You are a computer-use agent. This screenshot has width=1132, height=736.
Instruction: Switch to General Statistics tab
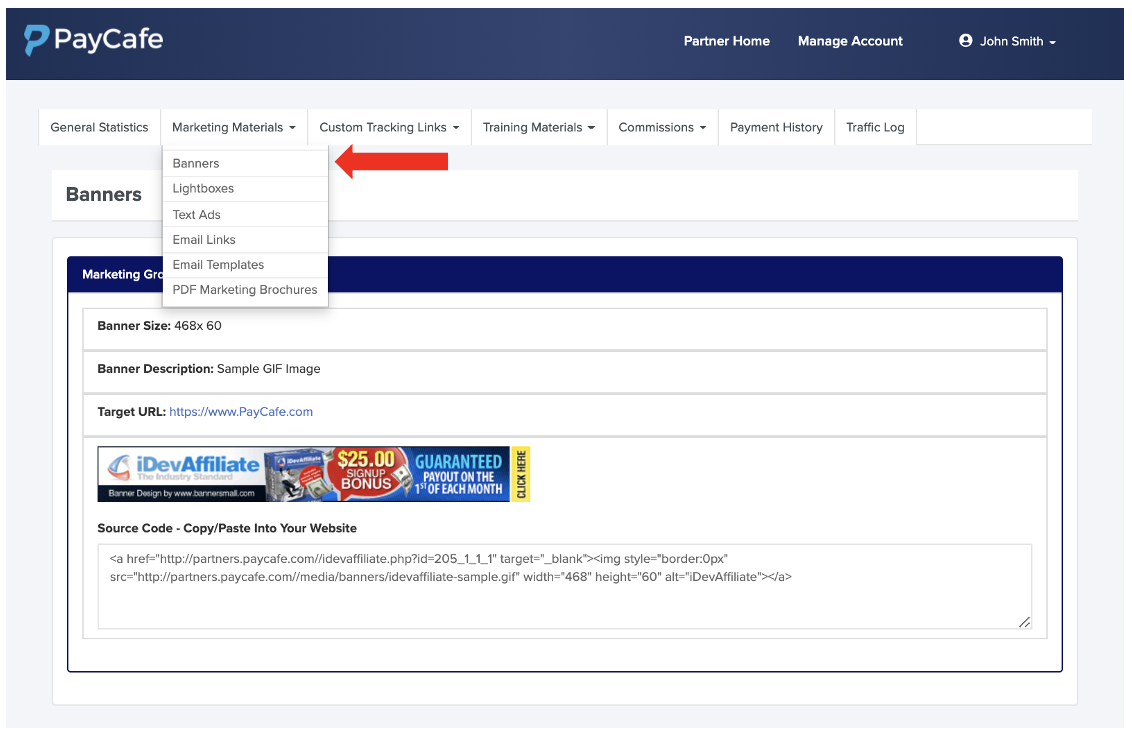click(100, 127)
